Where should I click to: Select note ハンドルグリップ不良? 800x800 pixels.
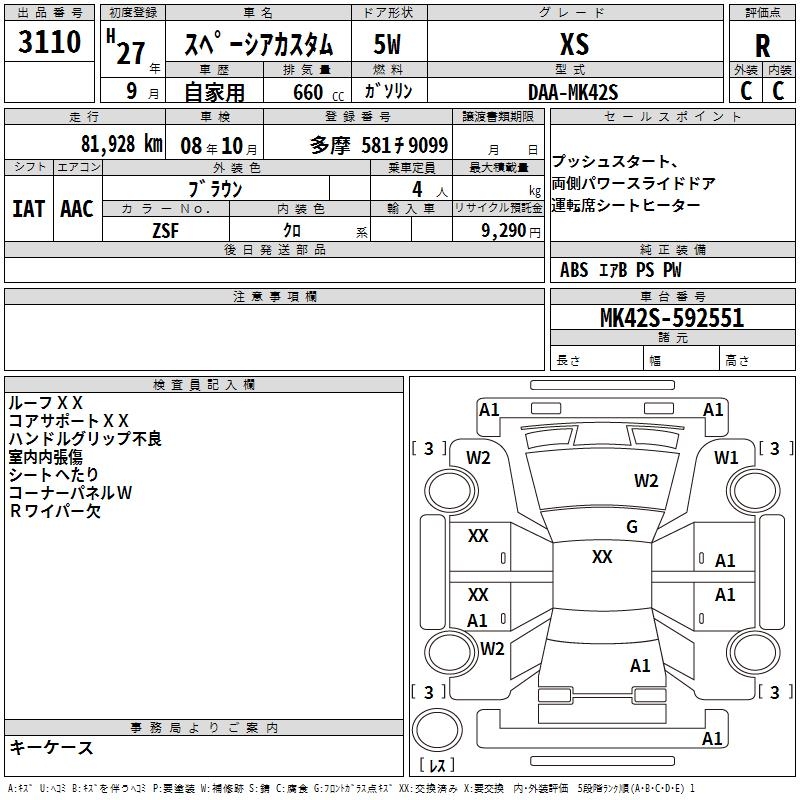pyautogui.click(x=85, y=438)
